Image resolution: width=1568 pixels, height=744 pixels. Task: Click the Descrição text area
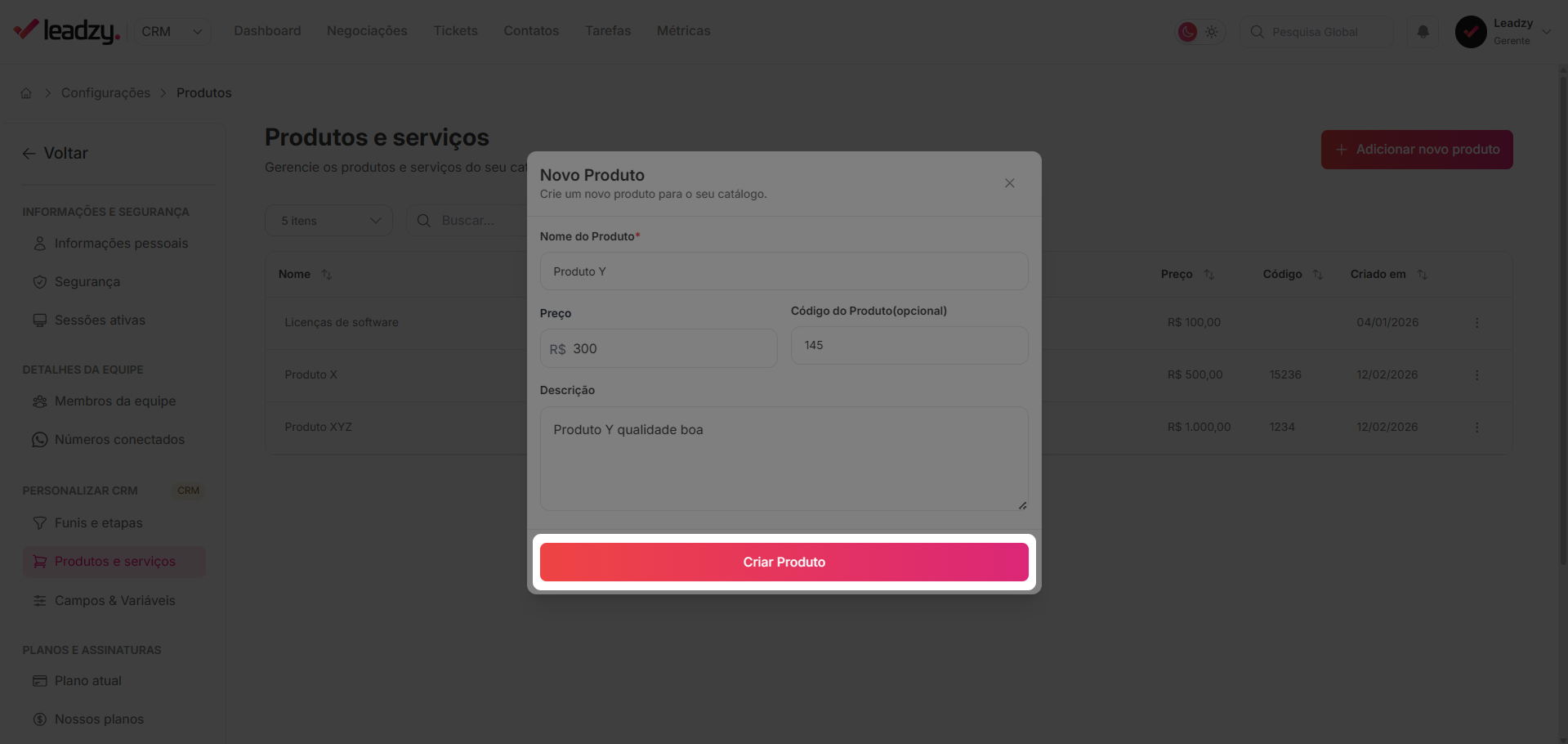[784, 459]
